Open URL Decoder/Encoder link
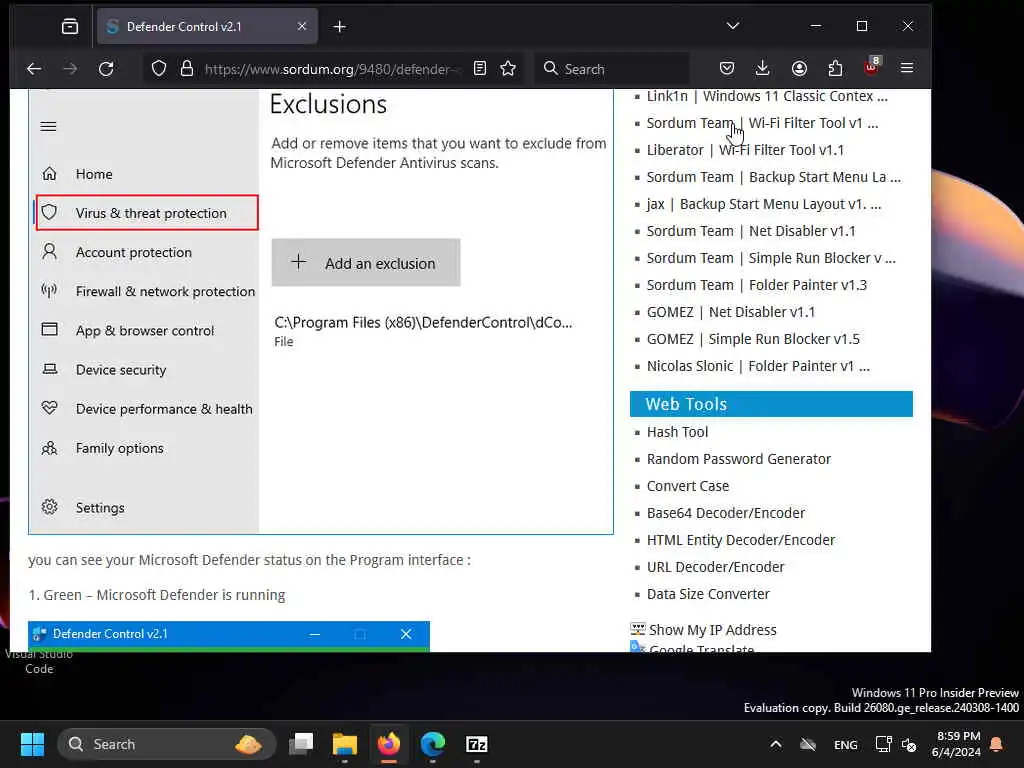Image resolution: width=1024 pixels, height=768 pixels. pos(715,568)
